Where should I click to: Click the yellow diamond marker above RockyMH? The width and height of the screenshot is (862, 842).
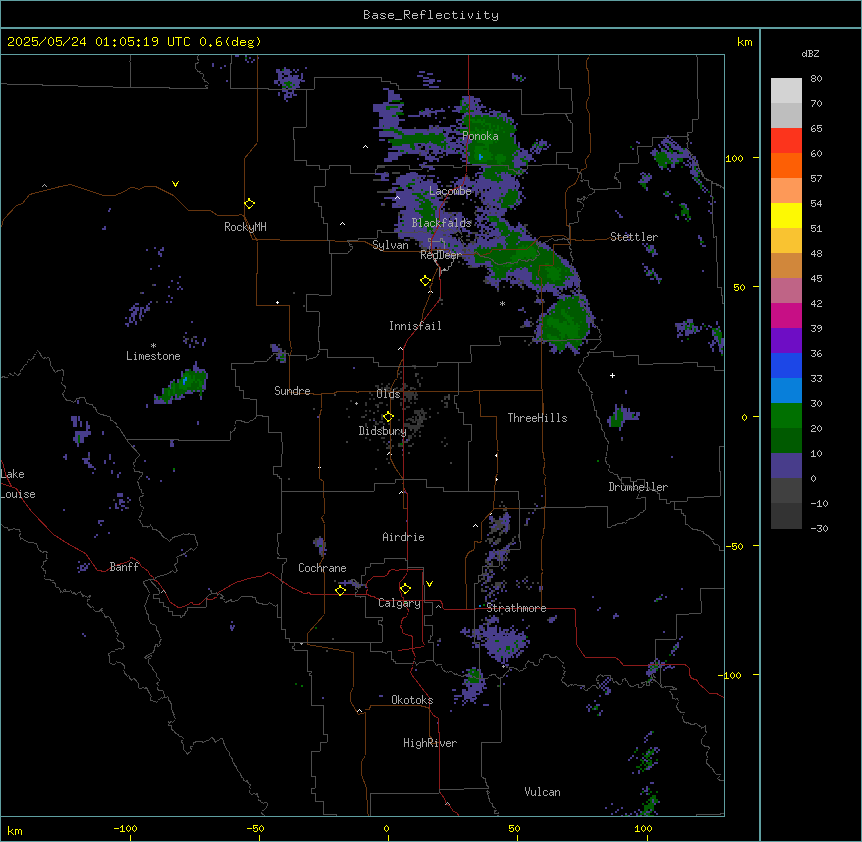[249, 203]
